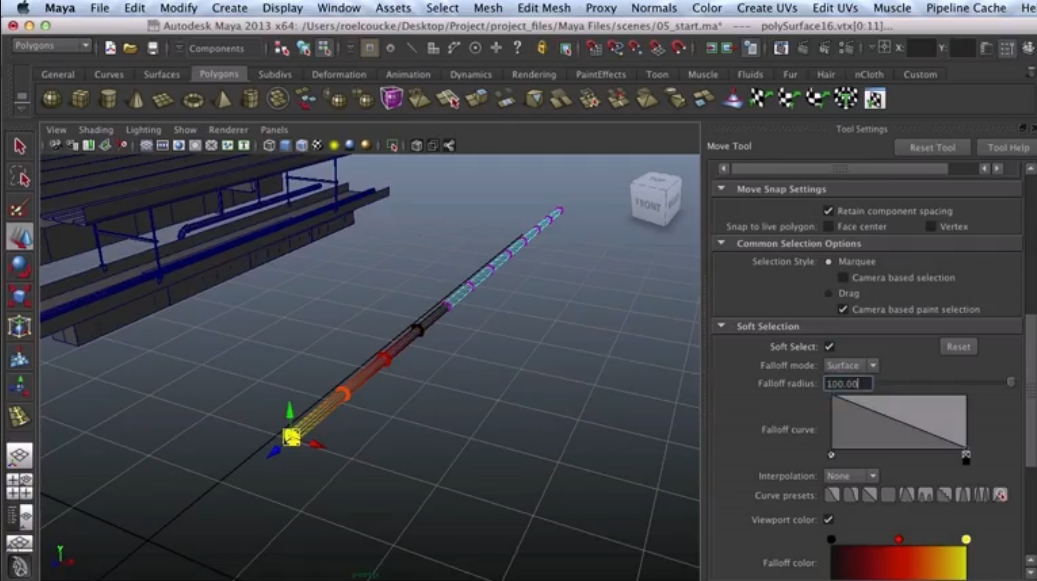Click the new scene icon

tap(110, 48)
